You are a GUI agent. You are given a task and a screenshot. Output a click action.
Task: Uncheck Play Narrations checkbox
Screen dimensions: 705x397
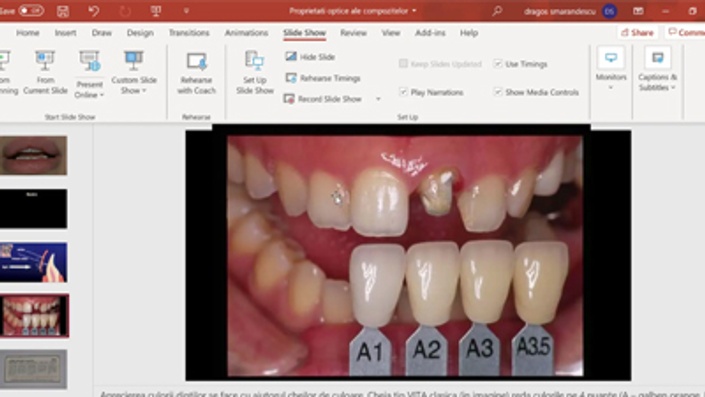(403, 92)
